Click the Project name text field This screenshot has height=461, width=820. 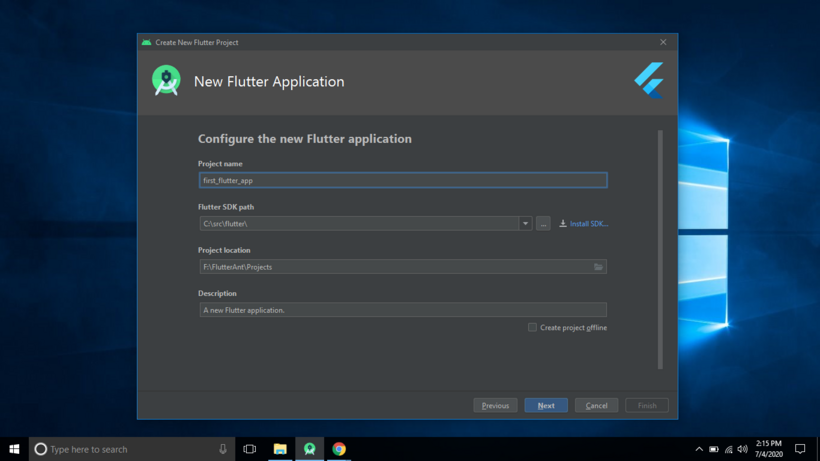[x=402, y=181]
